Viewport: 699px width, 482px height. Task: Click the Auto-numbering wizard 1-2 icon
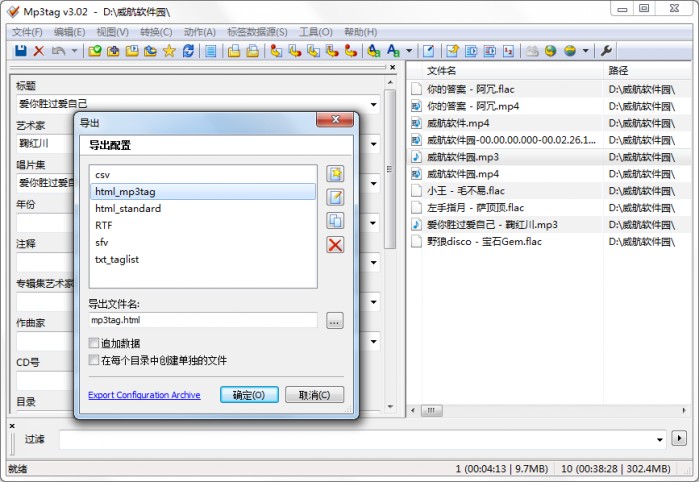tap(508, 51)
